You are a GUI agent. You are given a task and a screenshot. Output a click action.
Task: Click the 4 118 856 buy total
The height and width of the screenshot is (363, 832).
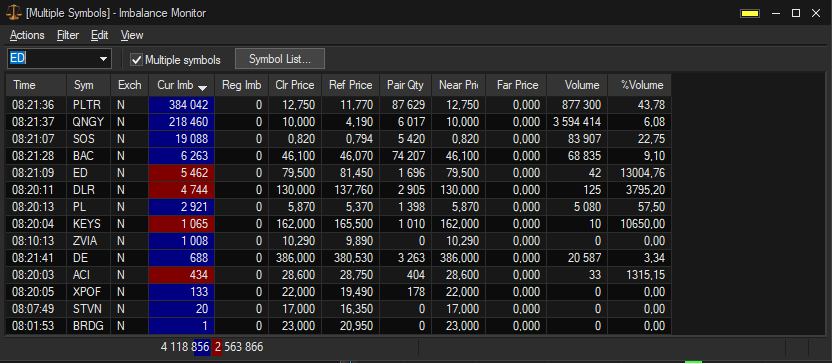[185, 348]
